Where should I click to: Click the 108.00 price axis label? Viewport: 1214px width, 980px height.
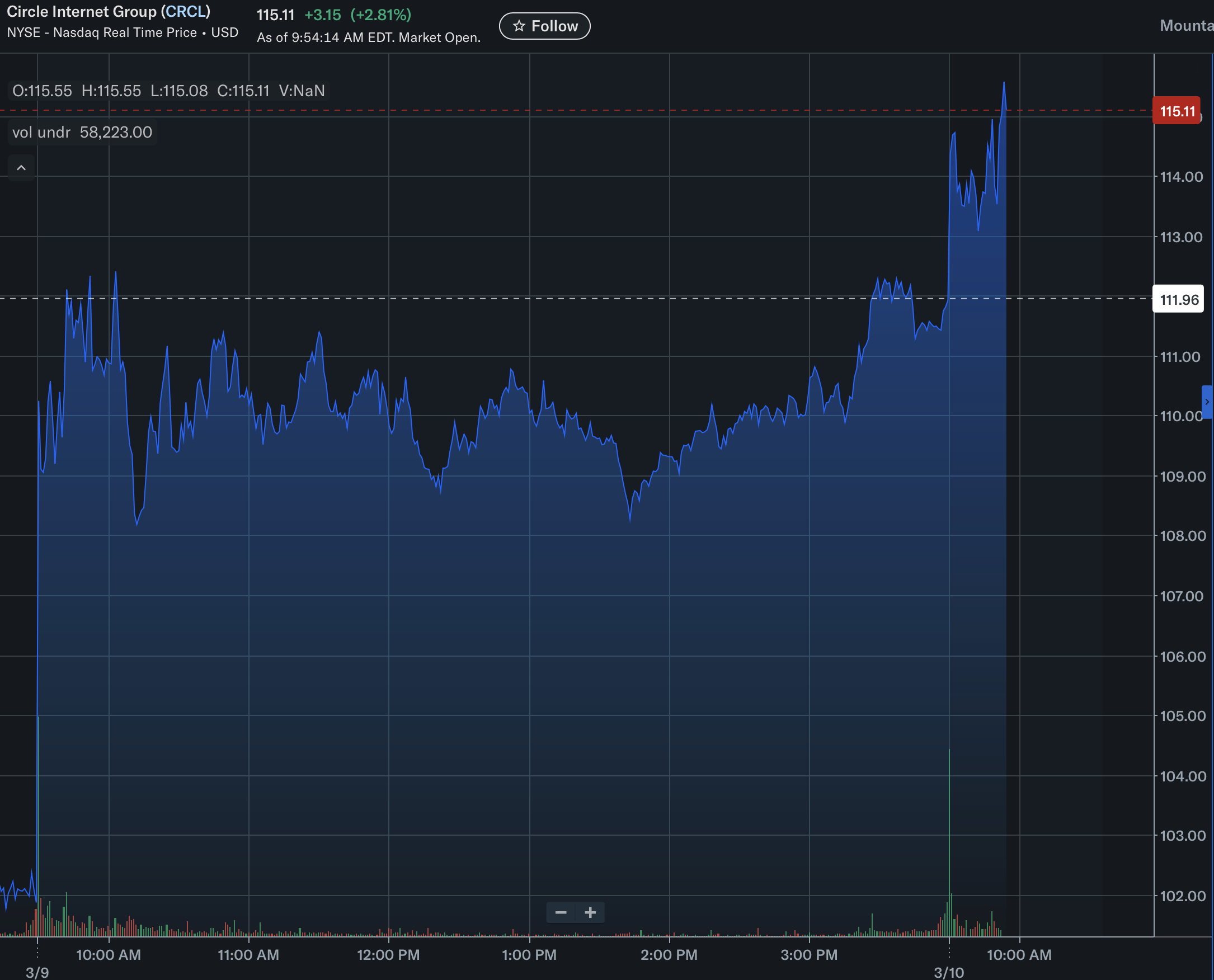coord(1182,536)
